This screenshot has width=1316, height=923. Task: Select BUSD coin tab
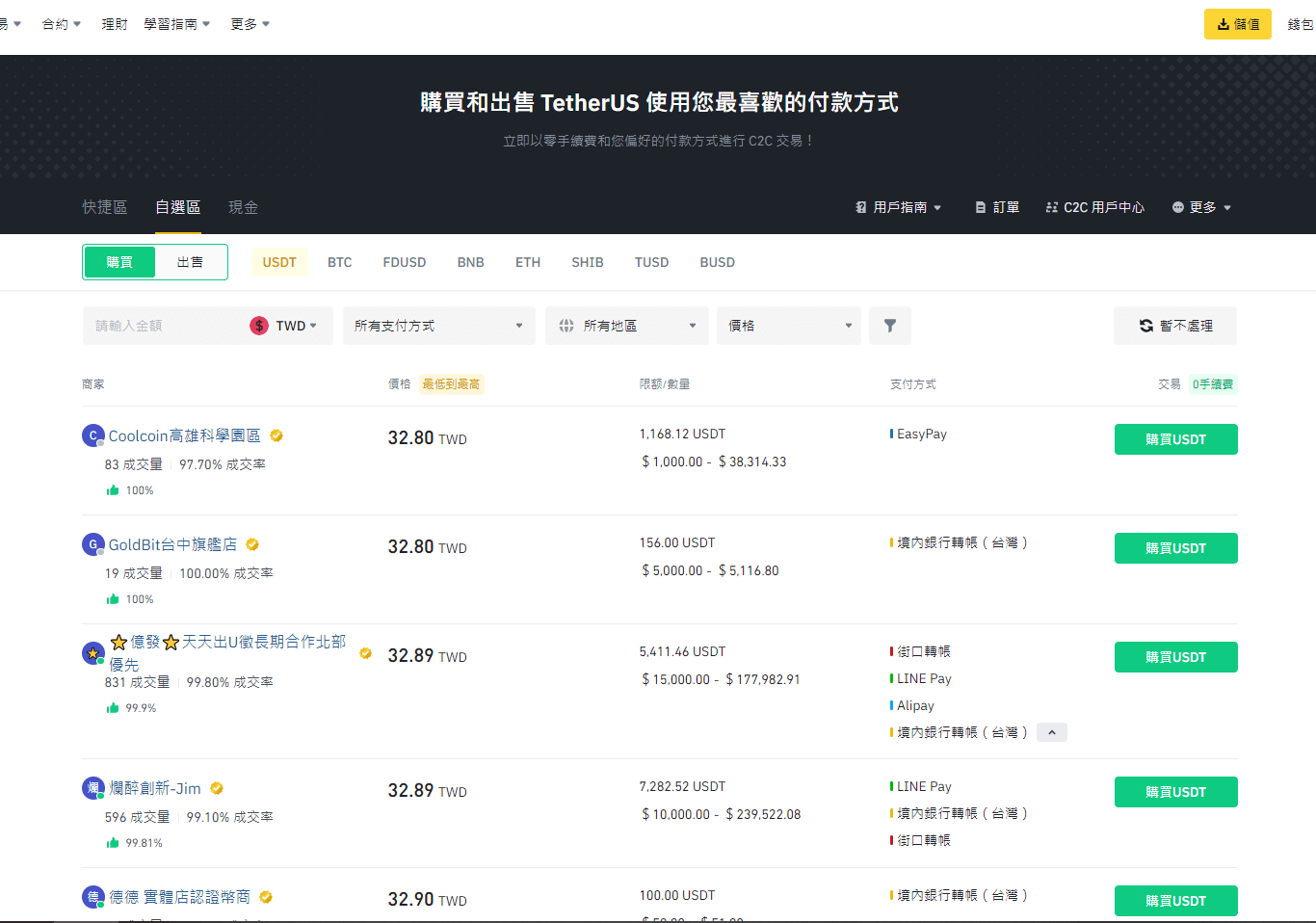(x=718, y=262)
